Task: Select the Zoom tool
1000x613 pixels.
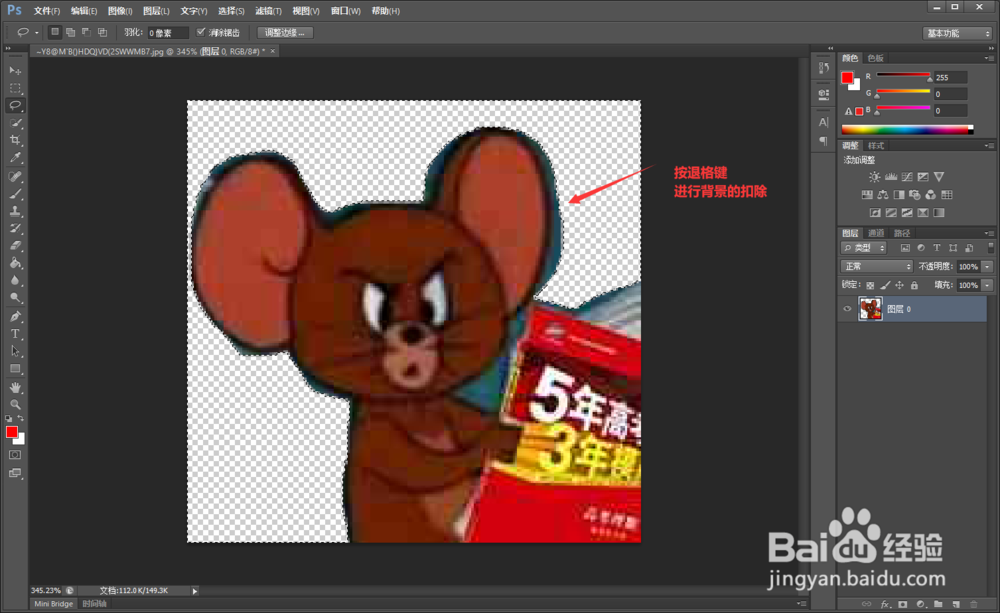Action: (15, 404)
